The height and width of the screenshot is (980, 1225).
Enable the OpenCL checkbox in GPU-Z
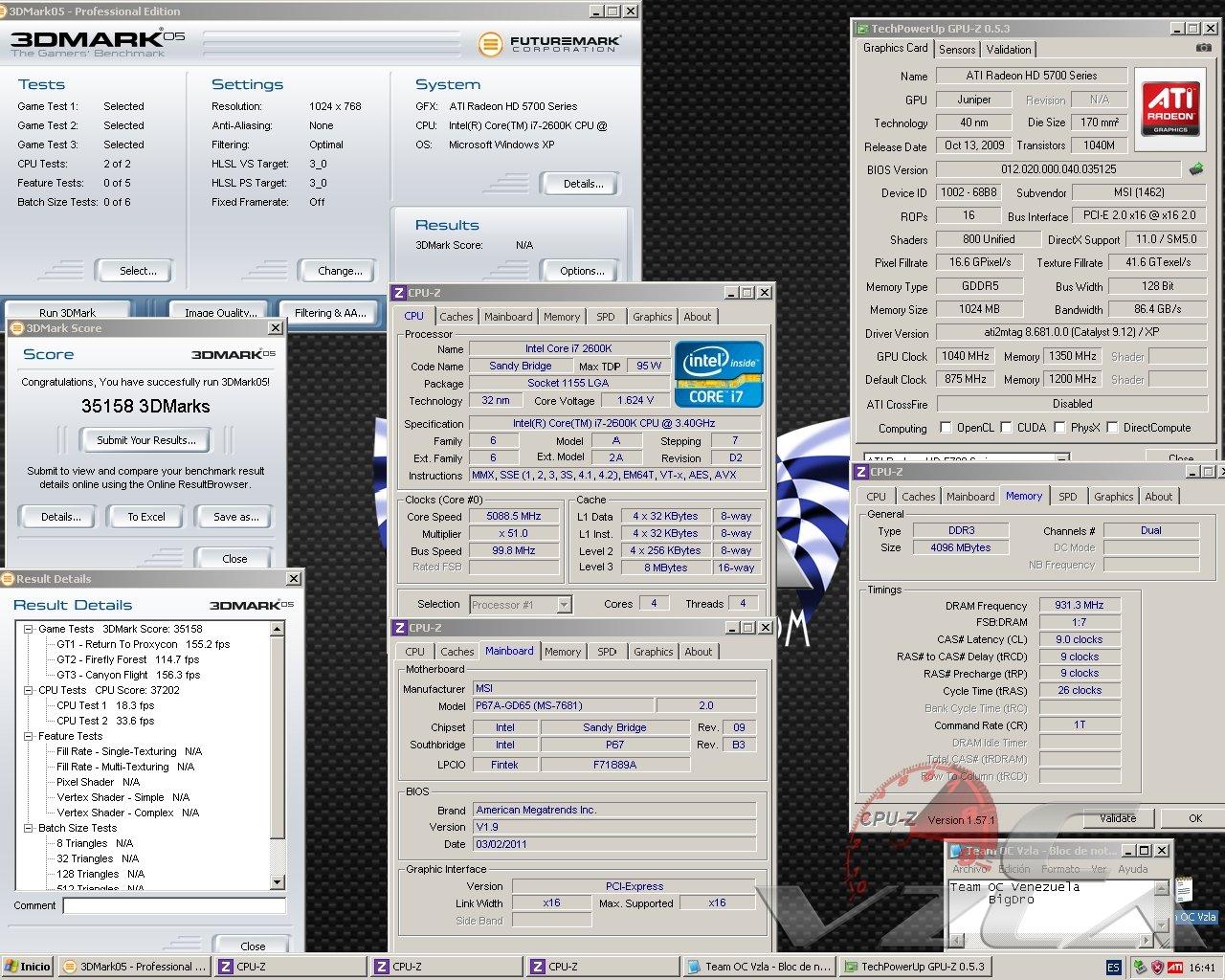[946, 428]
